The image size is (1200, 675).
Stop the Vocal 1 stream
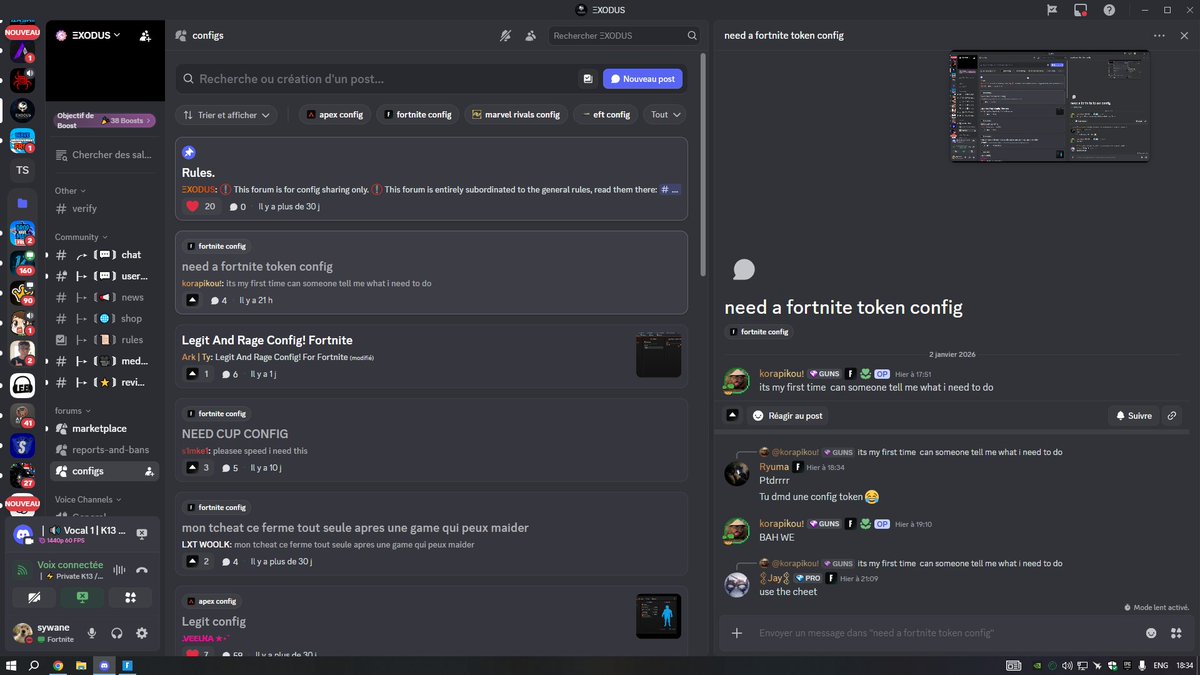[x=142, y=534]
